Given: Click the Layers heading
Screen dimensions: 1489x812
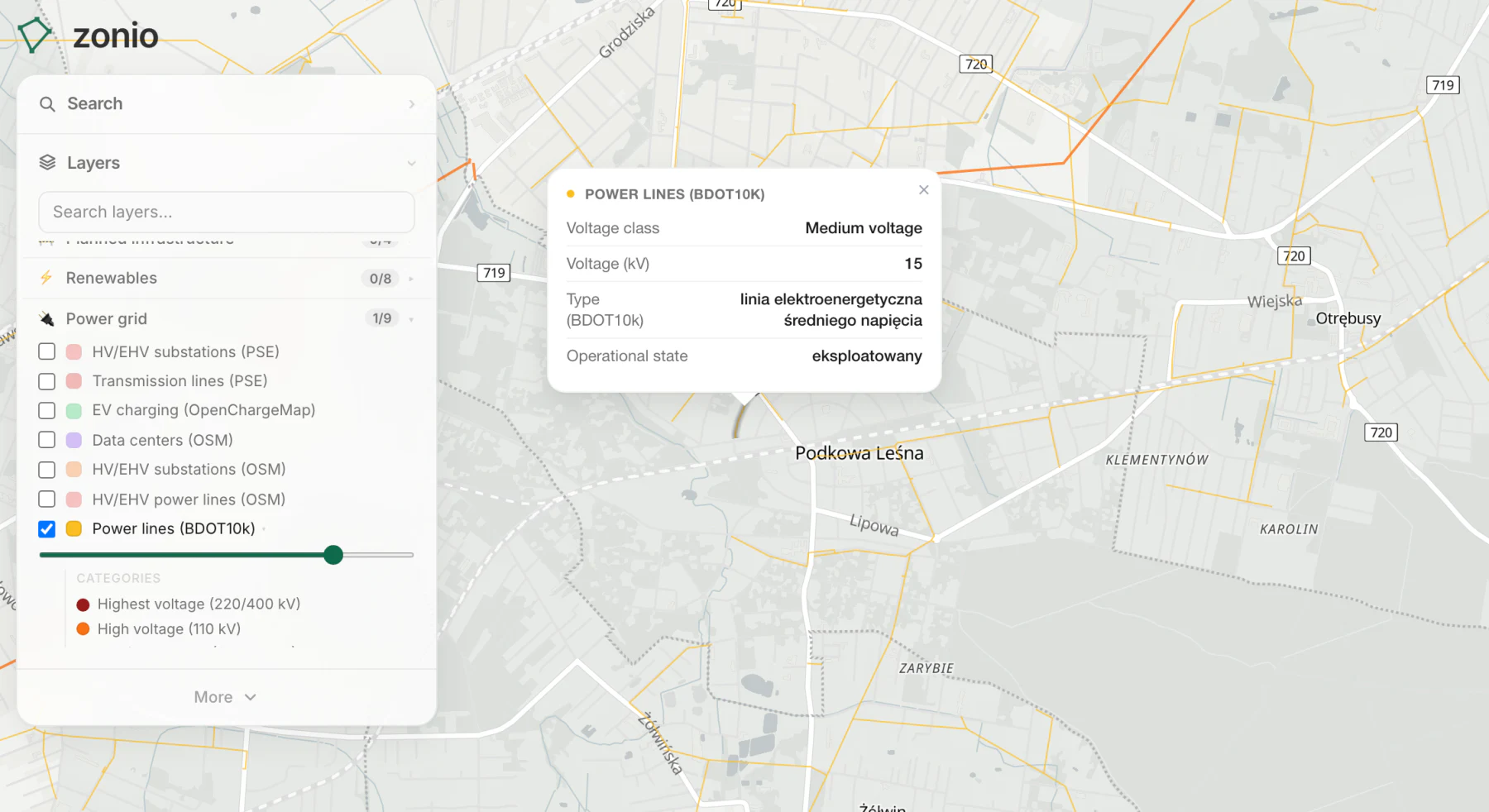Looking at the screenshot, I should point(93,163).
